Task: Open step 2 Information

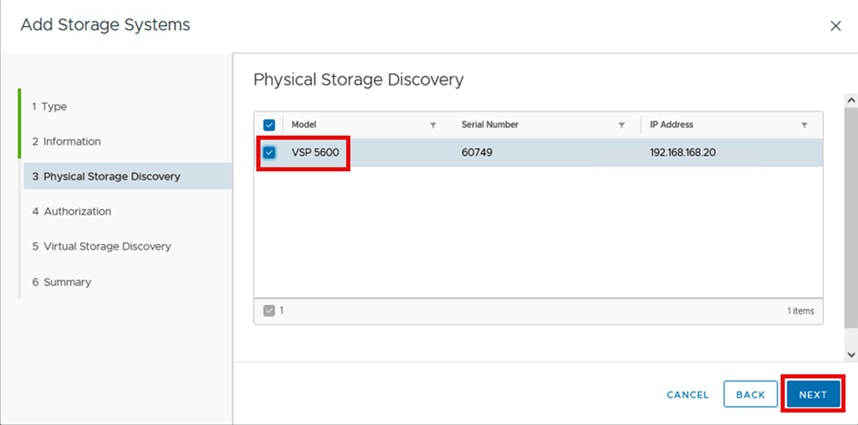Action: coord(66,141)
